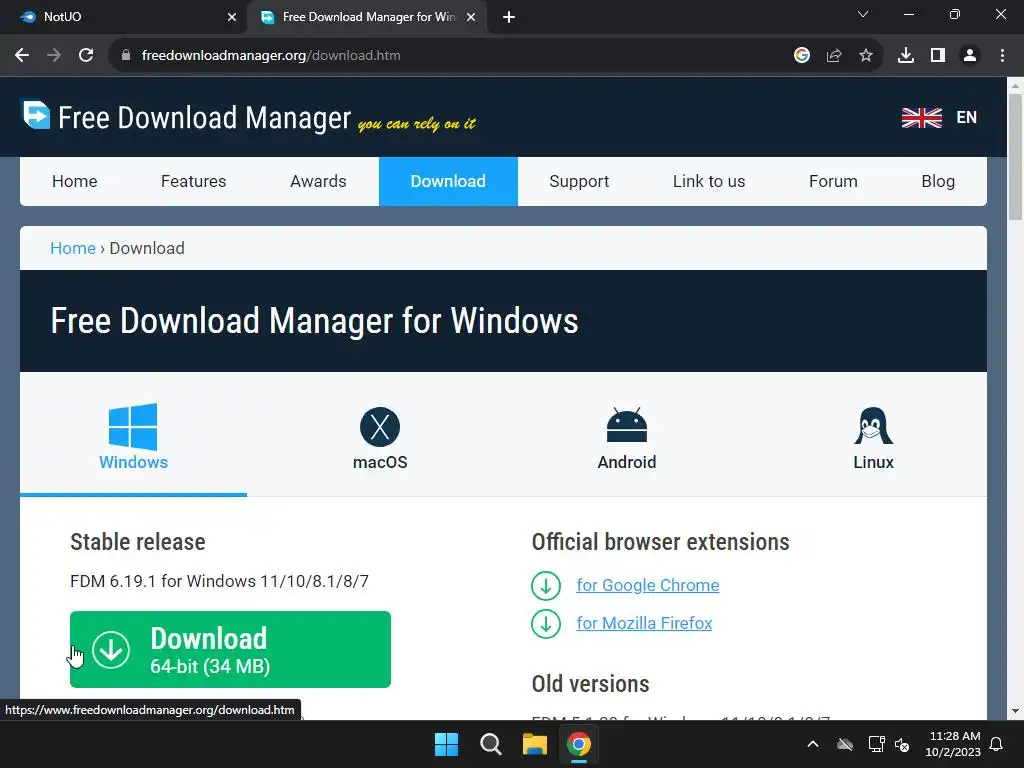
Task: Click the cloud sync tray icon
Action: click(x=845, y=744)
